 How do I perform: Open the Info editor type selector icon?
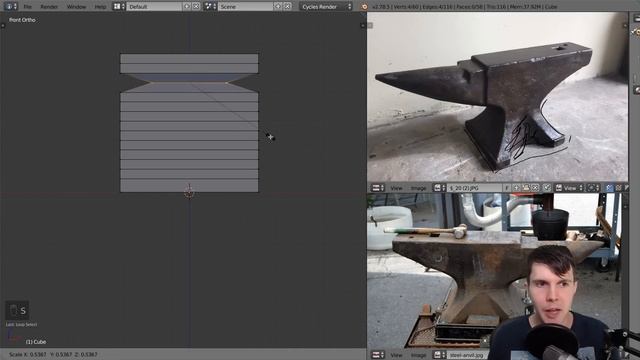(10, 7)
